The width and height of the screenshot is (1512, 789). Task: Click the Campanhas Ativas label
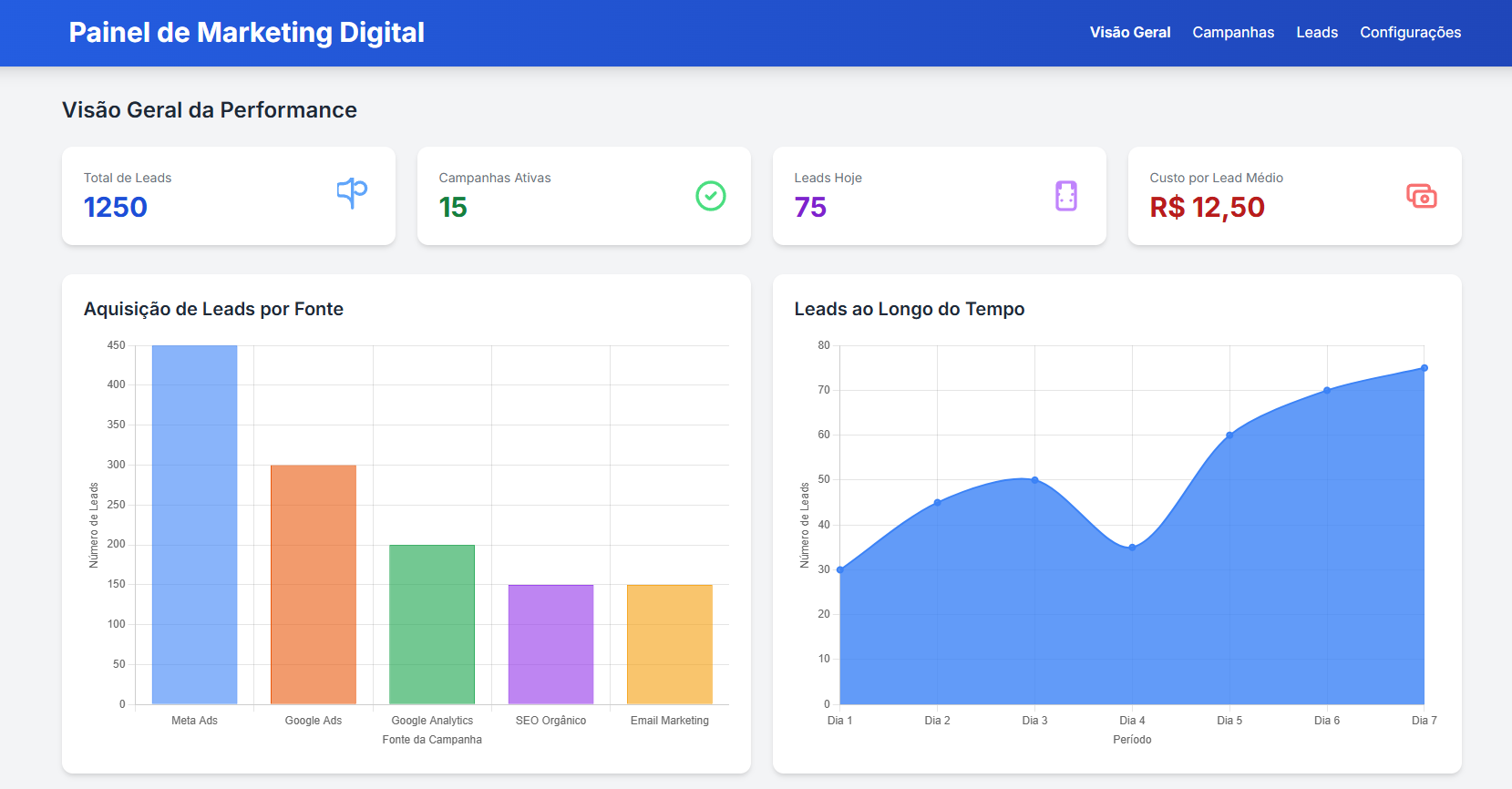[495, 178]
